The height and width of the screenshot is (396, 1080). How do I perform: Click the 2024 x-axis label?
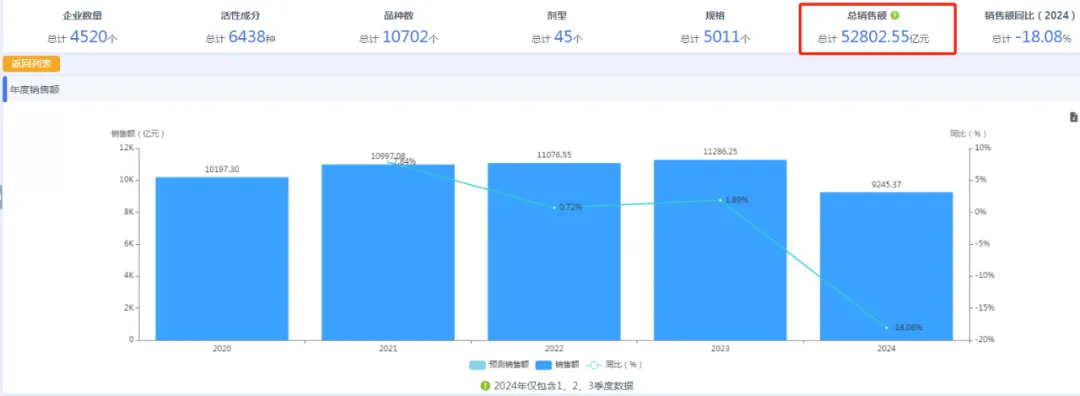click(x=886, y=349)
